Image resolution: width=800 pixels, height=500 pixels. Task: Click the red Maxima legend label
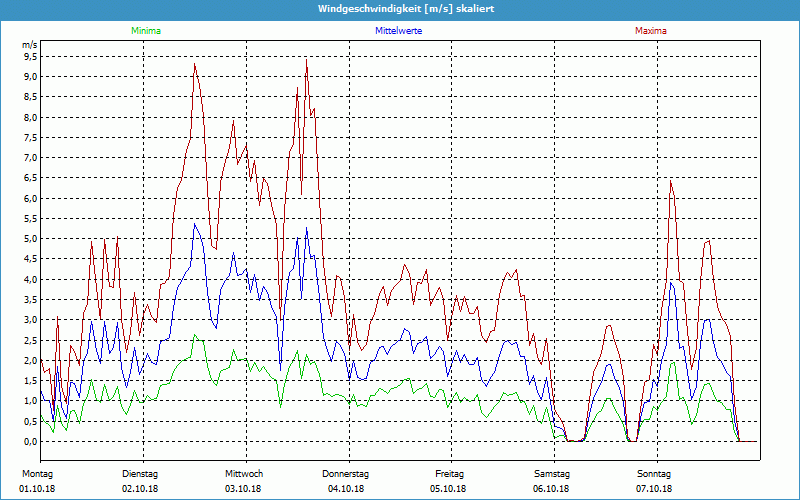tap(651, 31)
